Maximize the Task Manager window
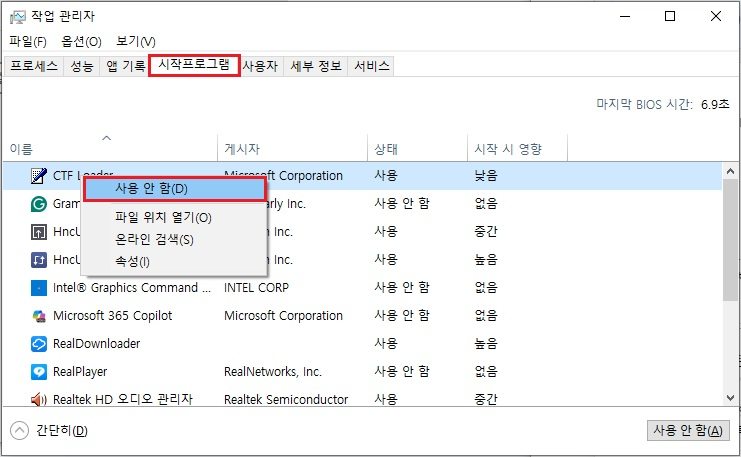The width and height of the screenshot is (741, 457). (x=670, y=17)
